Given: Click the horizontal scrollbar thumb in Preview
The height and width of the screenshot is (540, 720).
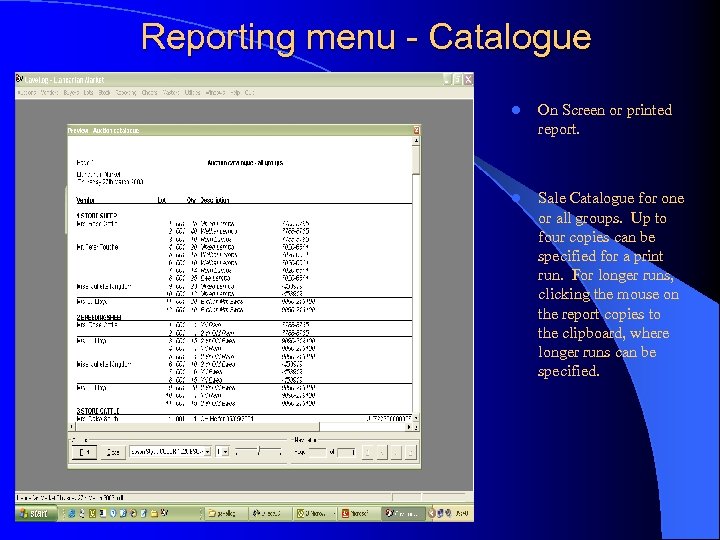Looking at the screenshot, I should click(x=197, y=427).
